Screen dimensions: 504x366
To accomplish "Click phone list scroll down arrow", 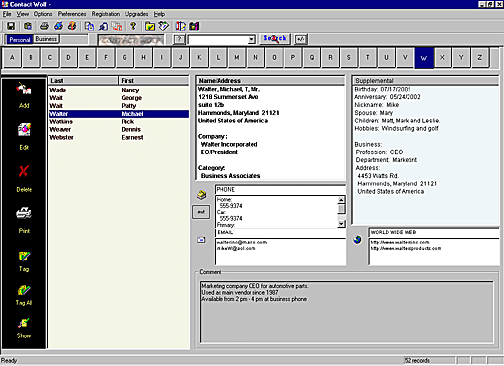I will click(x=341, y=224).
